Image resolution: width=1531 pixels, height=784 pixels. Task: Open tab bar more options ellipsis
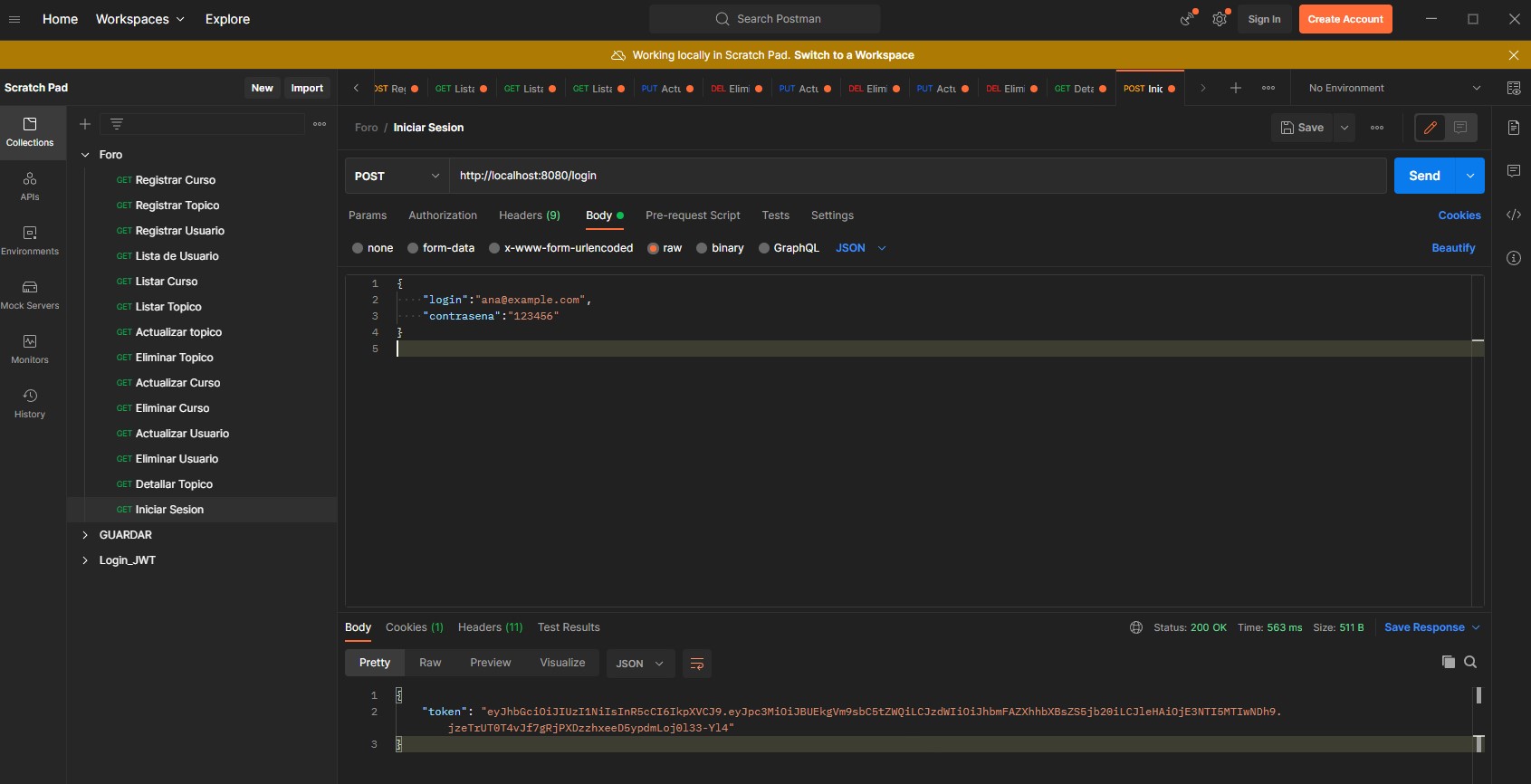pyautogui.click(x=1268, y=88)
